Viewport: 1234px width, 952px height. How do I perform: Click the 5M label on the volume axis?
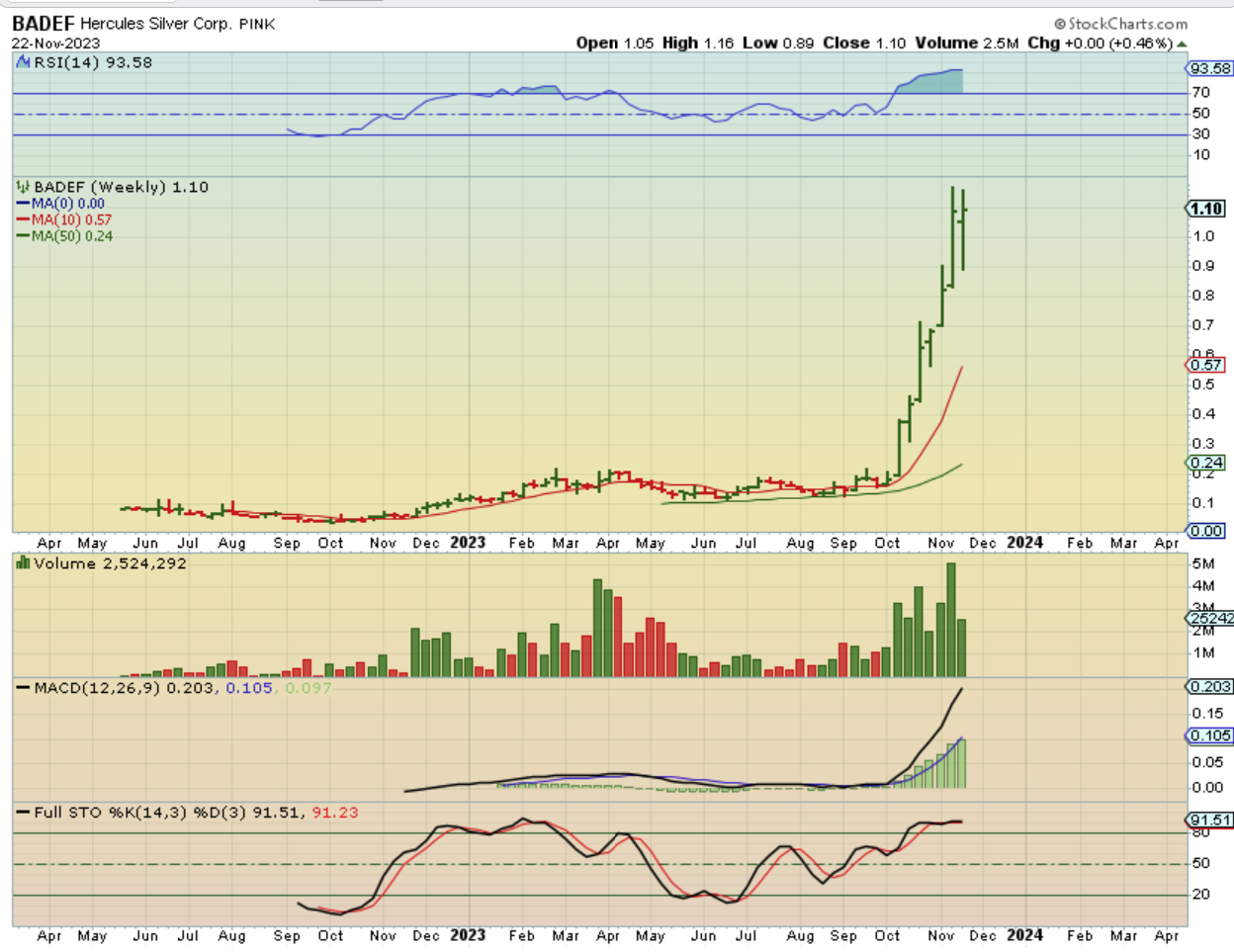click(x=1203, y=564)
